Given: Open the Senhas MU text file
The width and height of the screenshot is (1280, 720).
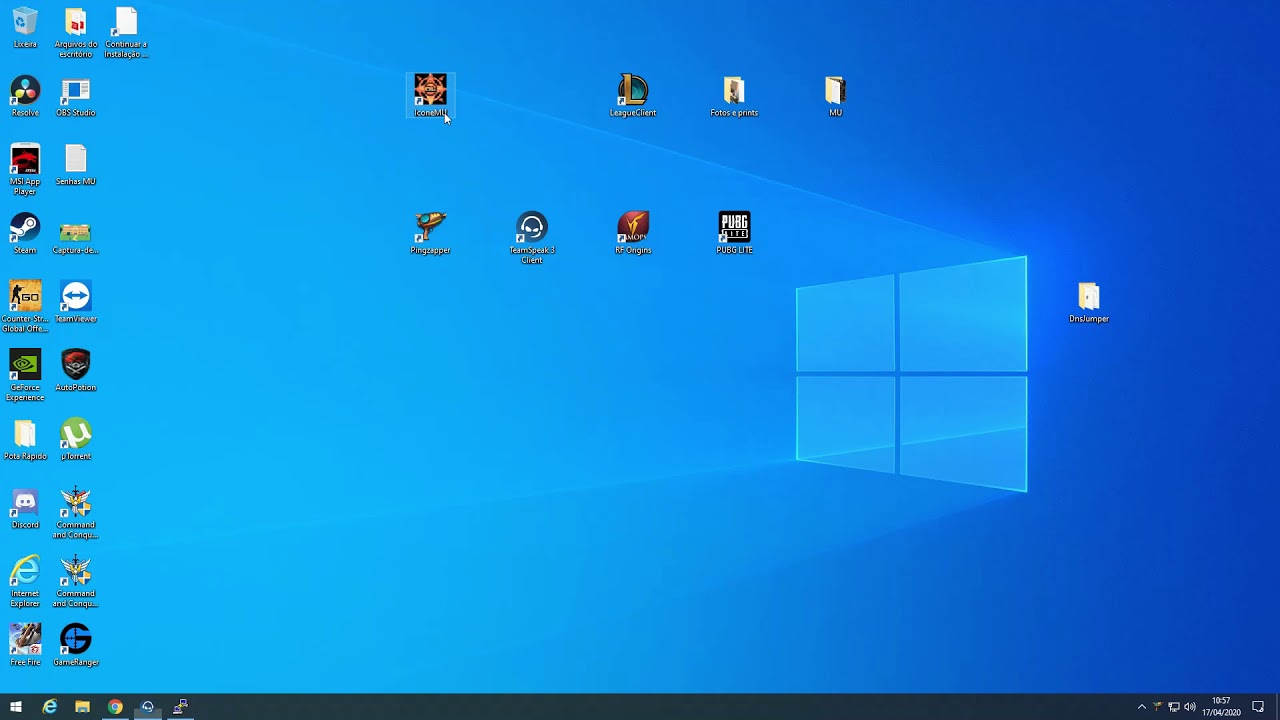Looking at the screenshot, I should [76, 165].
